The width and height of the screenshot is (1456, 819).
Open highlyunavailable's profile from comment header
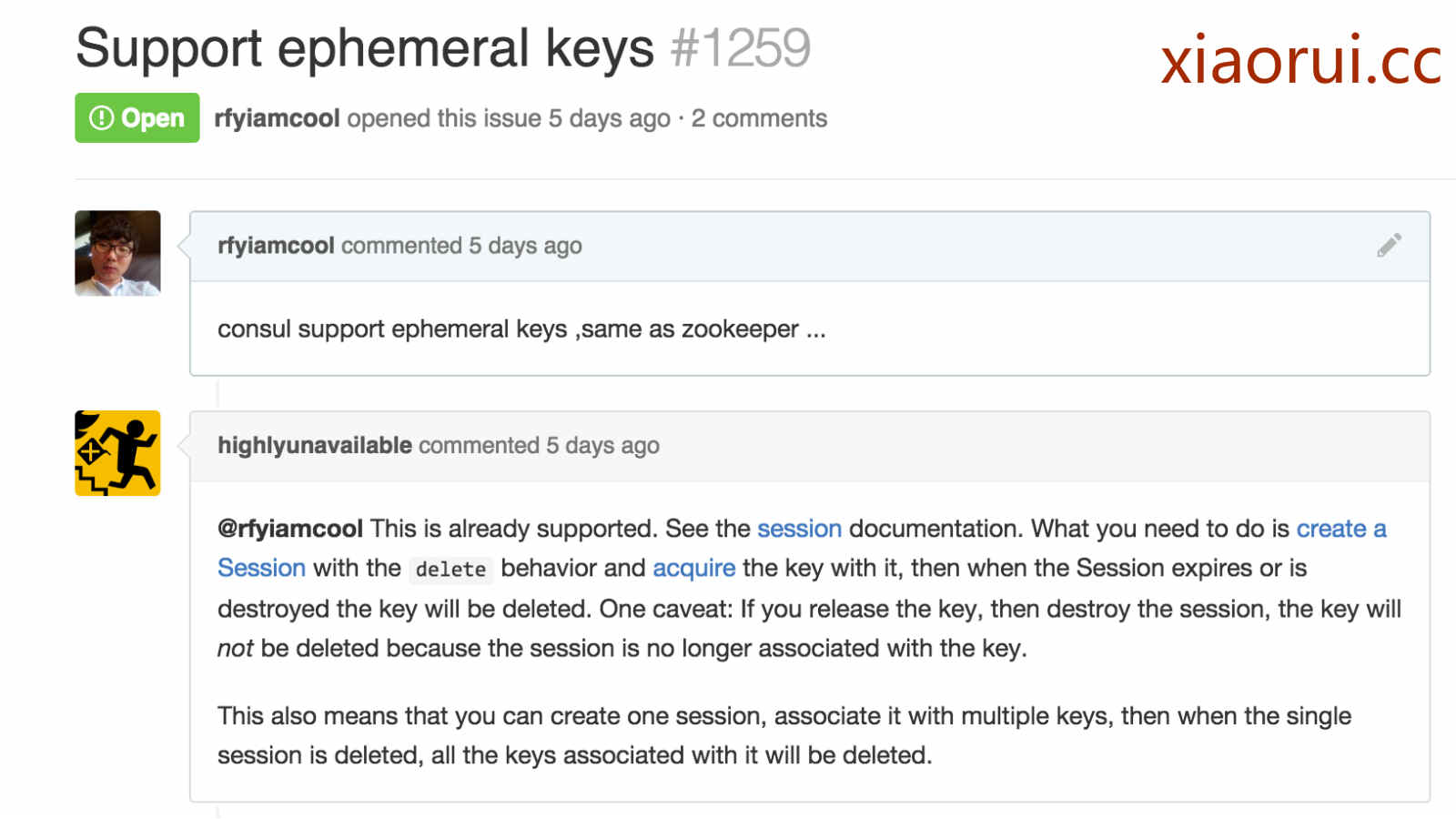(x=314, y=446)
